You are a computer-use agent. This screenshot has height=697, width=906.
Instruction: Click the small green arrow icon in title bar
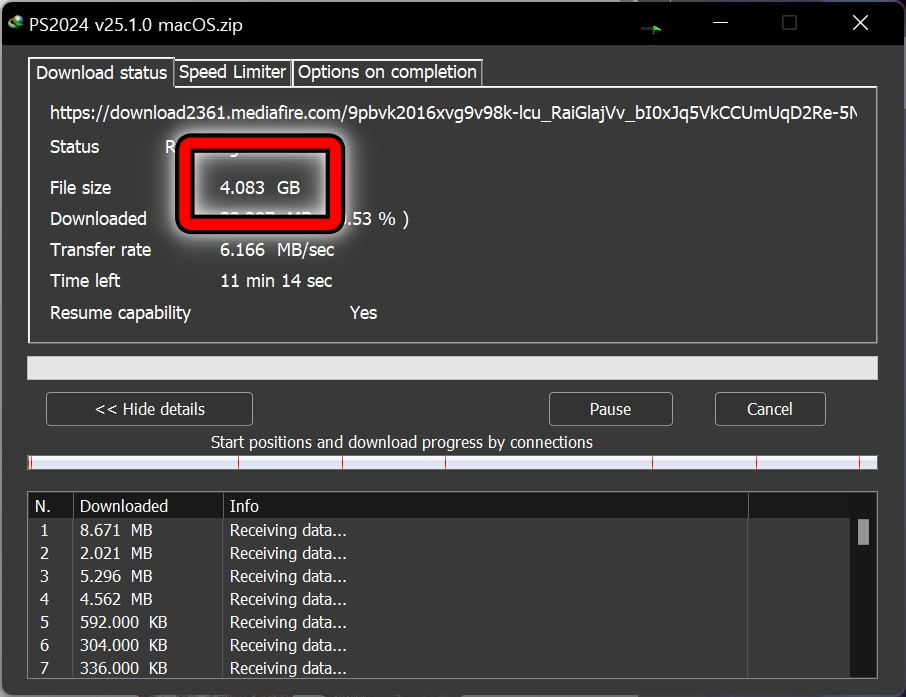click(652, 28)
